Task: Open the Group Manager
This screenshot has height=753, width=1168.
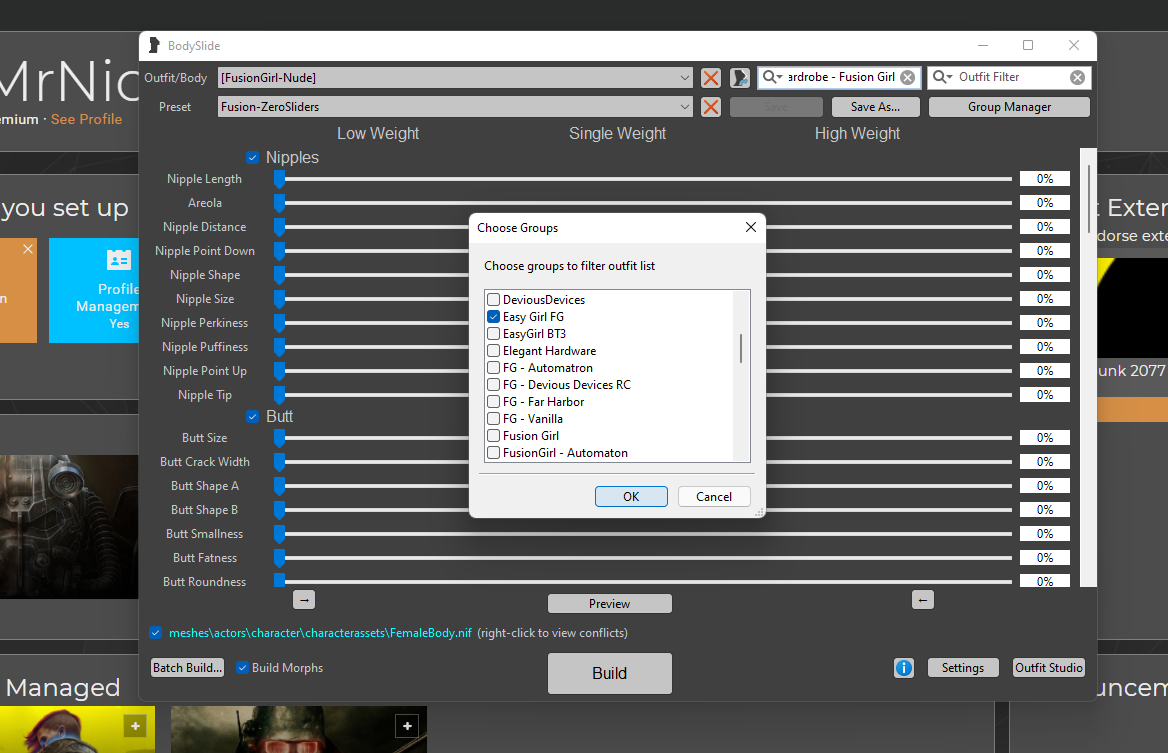Action: click(x=1009, y=107)
